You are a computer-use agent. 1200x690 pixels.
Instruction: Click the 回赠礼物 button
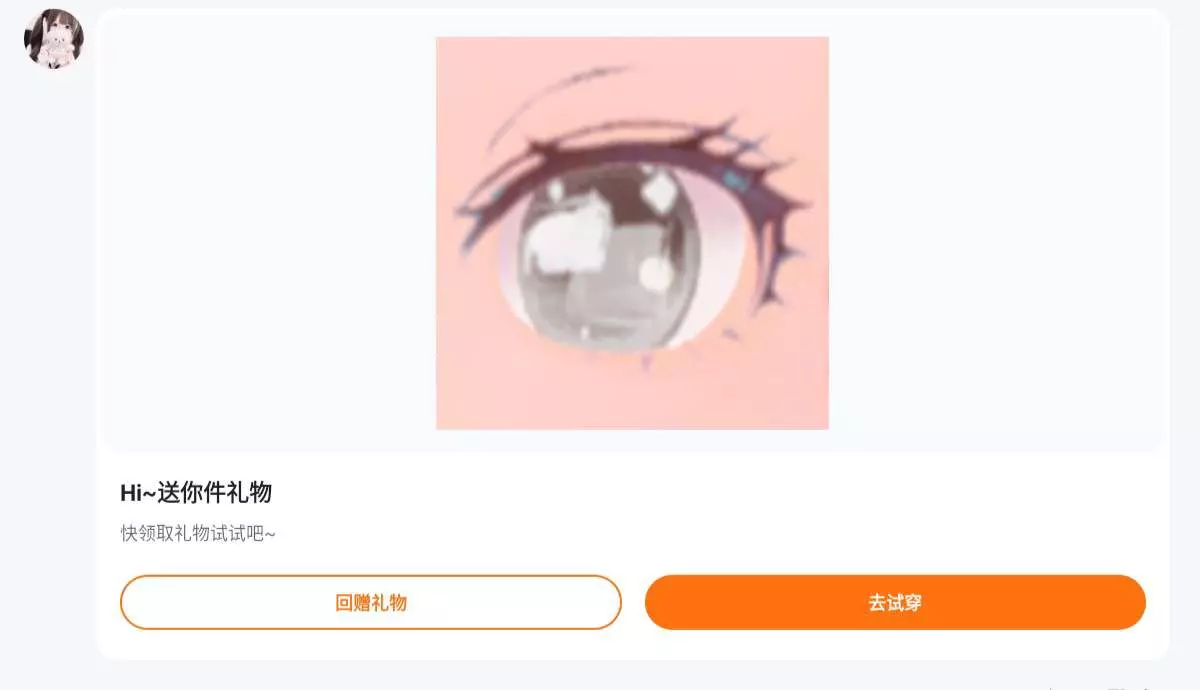(x=371, y=602)
